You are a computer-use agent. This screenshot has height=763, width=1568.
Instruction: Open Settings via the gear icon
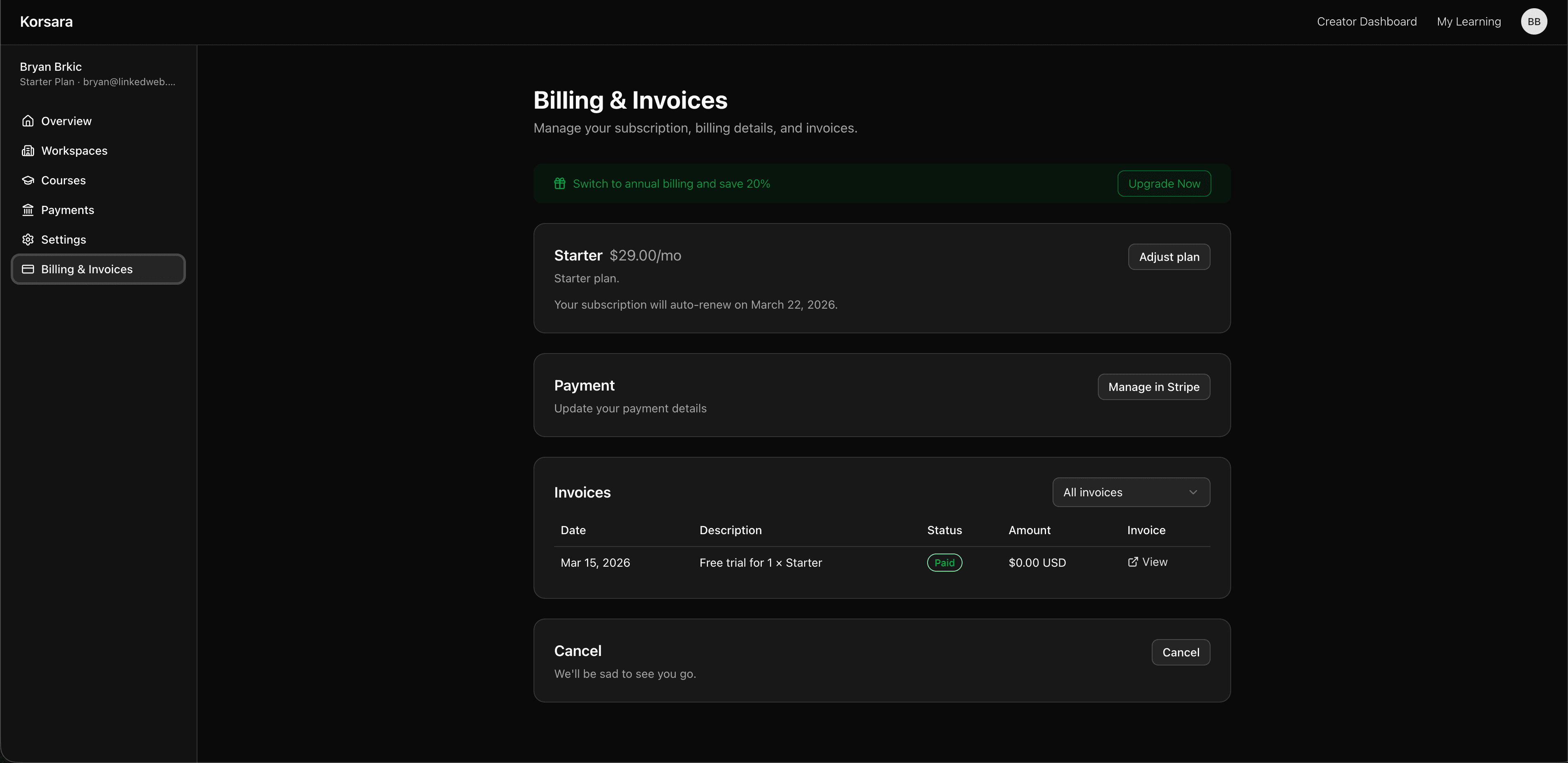point(28,240)
